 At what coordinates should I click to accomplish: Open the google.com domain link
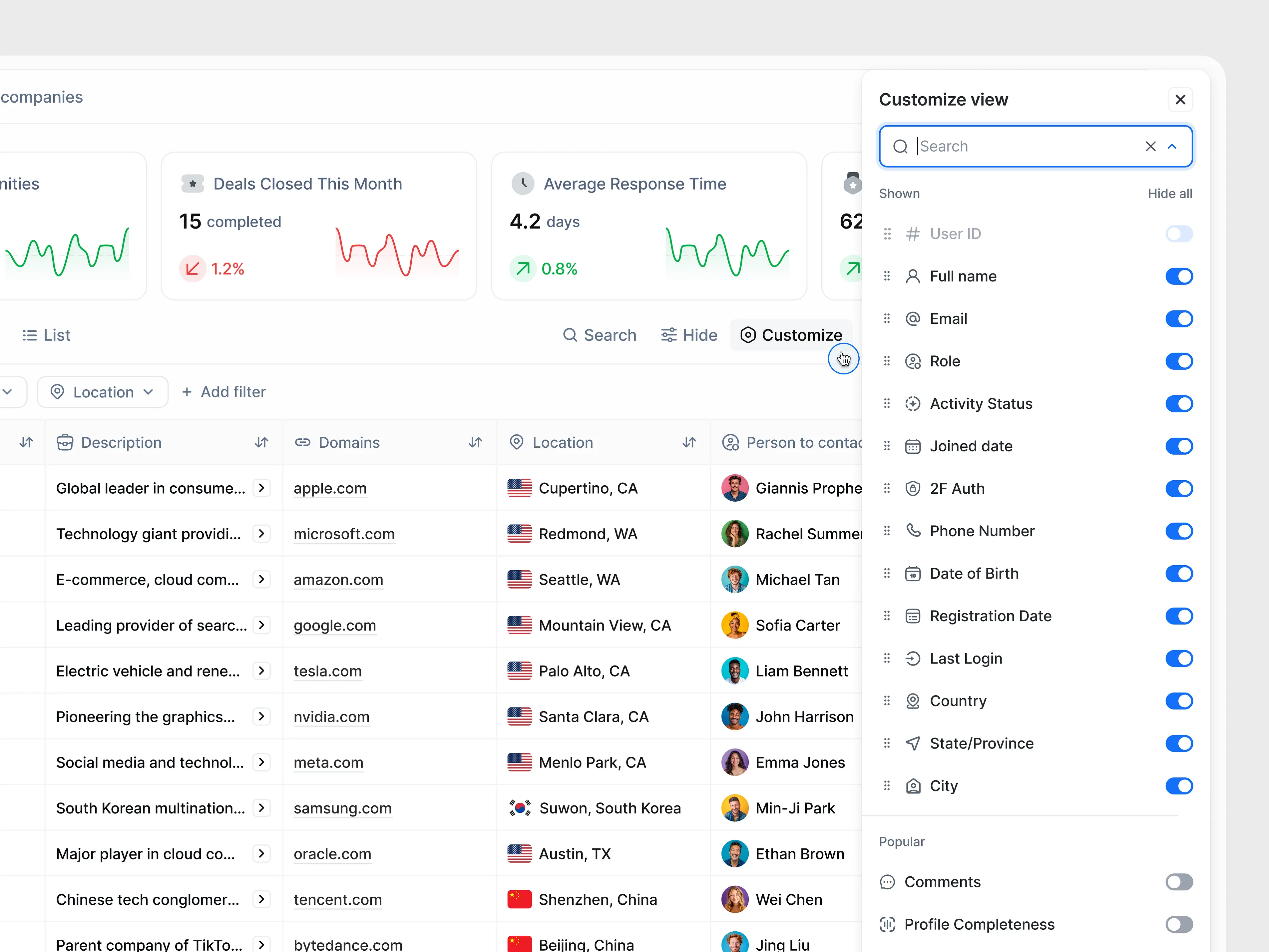(x=335, y=625)
